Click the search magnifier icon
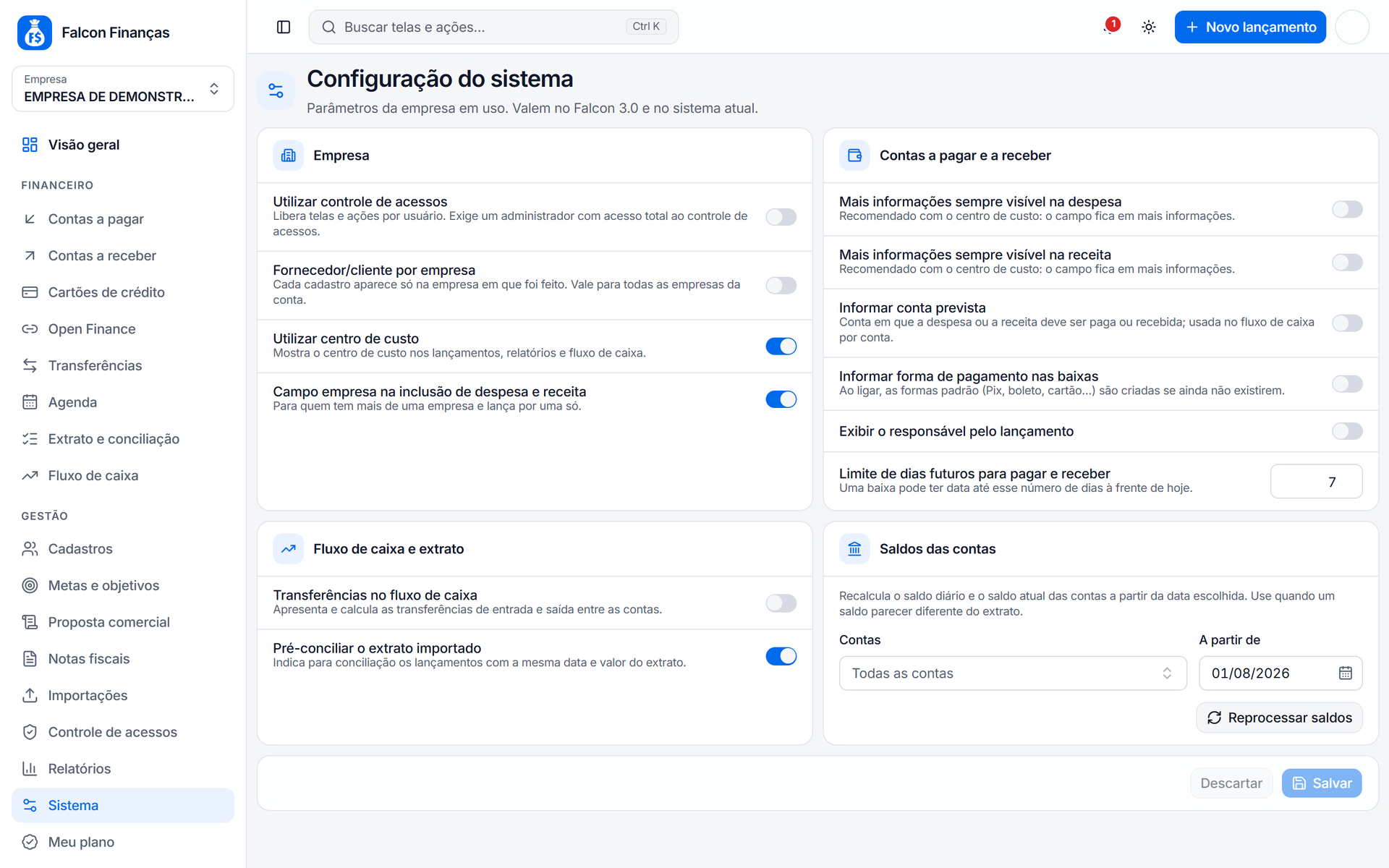This screenshot has width=1389, height=868. (328, 27)
